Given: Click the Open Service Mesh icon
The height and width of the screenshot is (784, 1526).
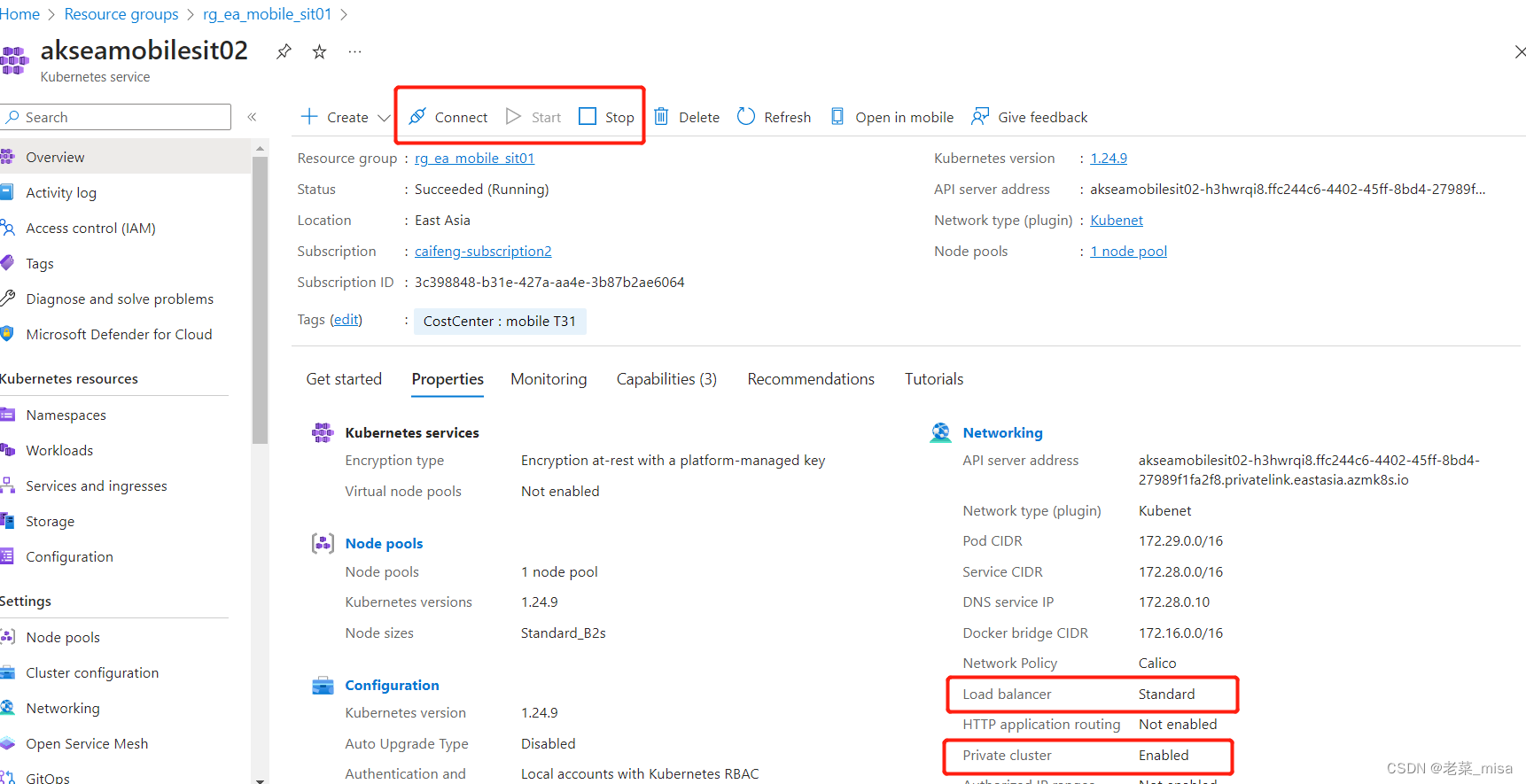Looking at the screenshot, I should [x=7, y=743].
